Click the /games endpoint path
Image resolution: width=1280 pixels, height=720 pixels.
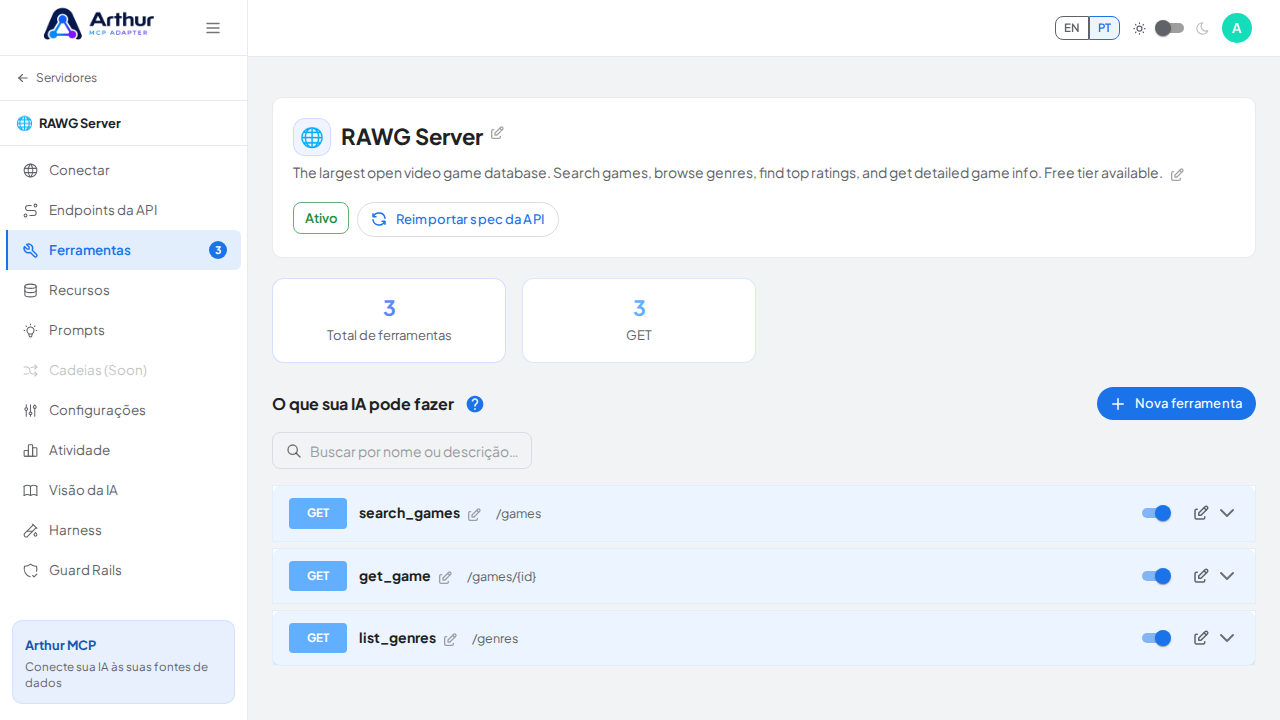pyautogui.click(x=518, y=514)
